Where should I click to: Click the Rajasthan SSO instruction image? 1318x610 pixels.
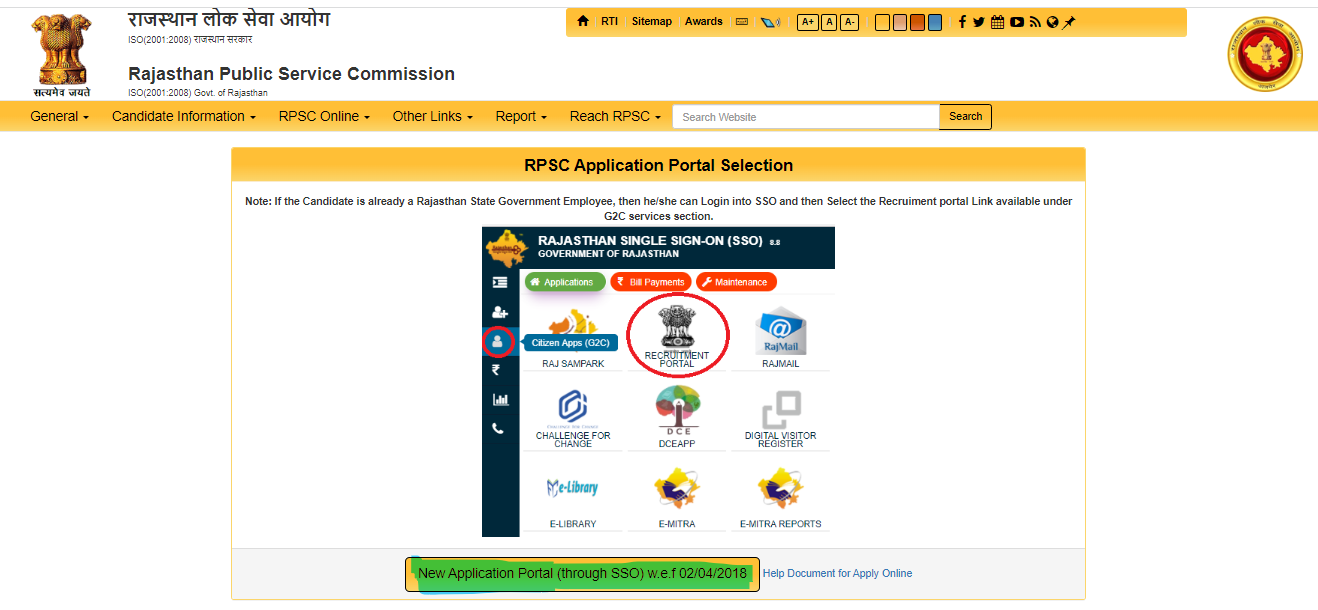tap(658, 382)
